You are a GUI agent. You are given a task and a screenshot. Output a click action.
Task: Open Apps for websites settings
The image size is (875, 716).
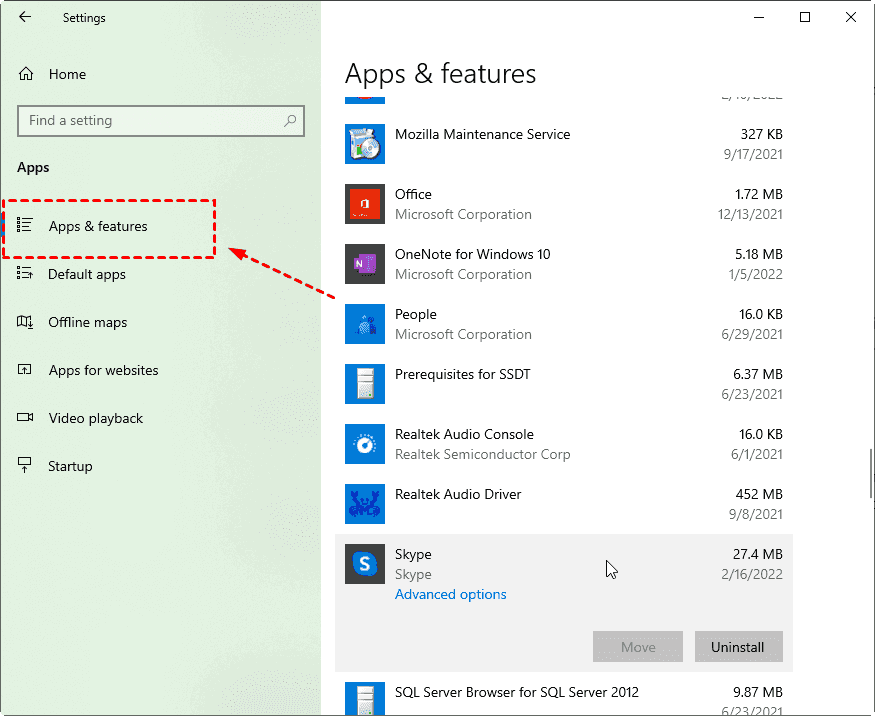[103, 370]
